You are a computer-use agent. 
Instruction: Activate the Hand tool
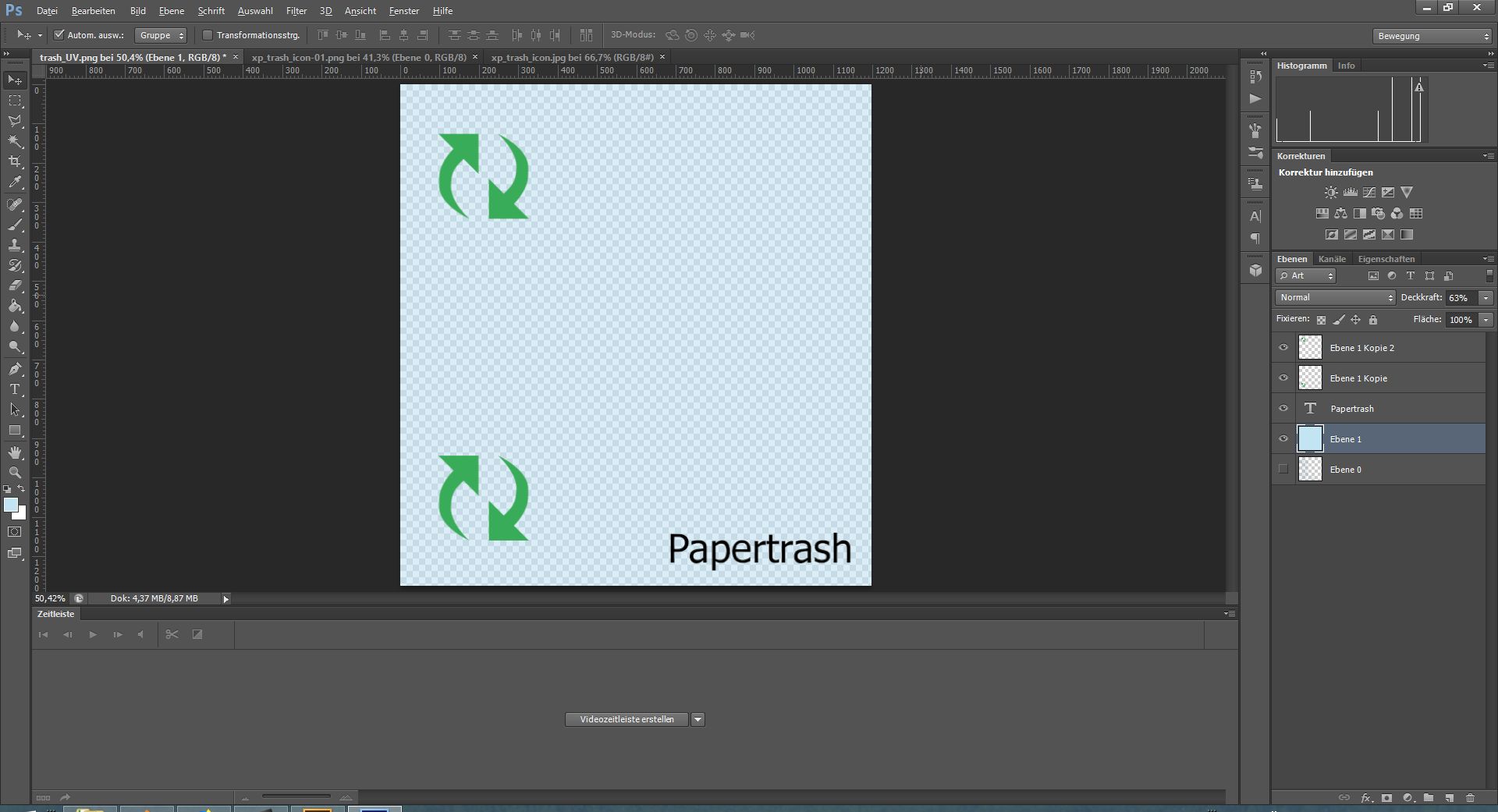click(x=15, y=452)
